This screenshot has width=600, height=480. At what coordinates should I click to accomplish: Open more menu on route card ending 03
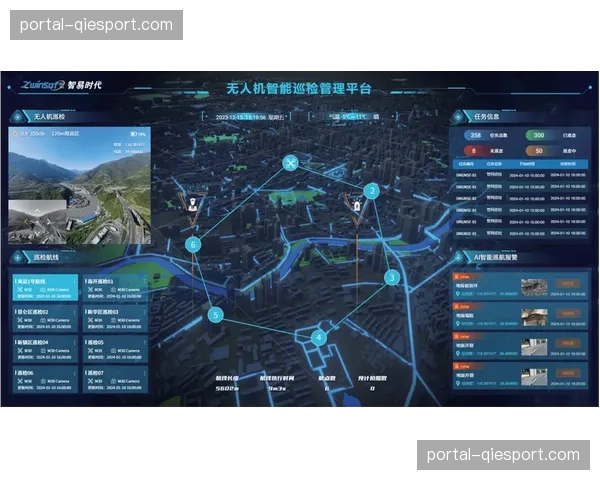click(145, 312)
